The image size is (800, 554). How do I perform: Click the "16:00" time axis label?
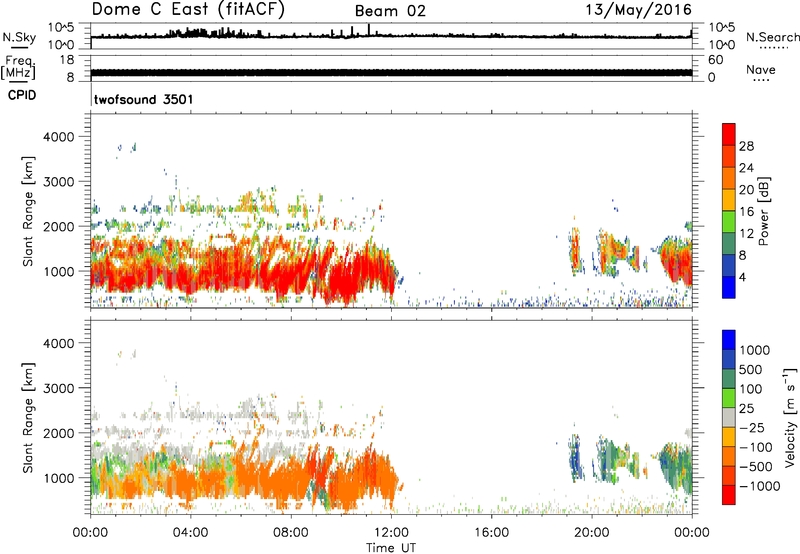[491, 533]
